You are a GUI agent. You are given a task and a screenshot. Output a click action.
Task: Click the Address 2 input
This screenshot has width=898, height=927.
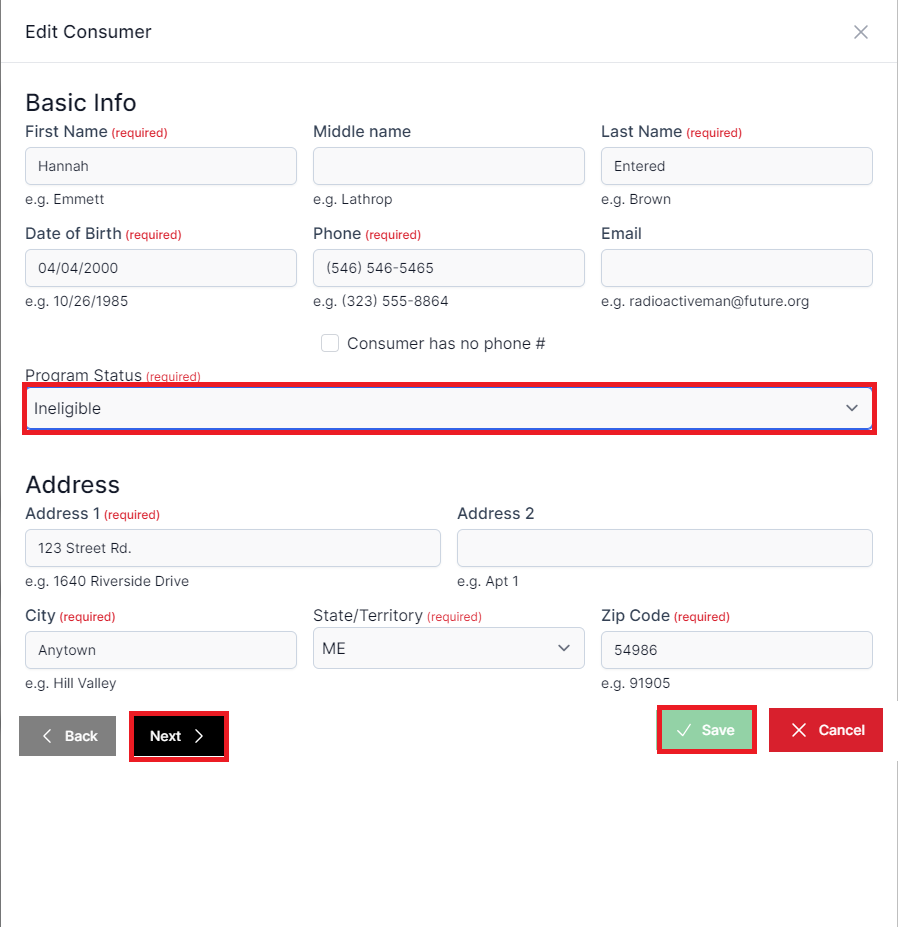(664, 548)
